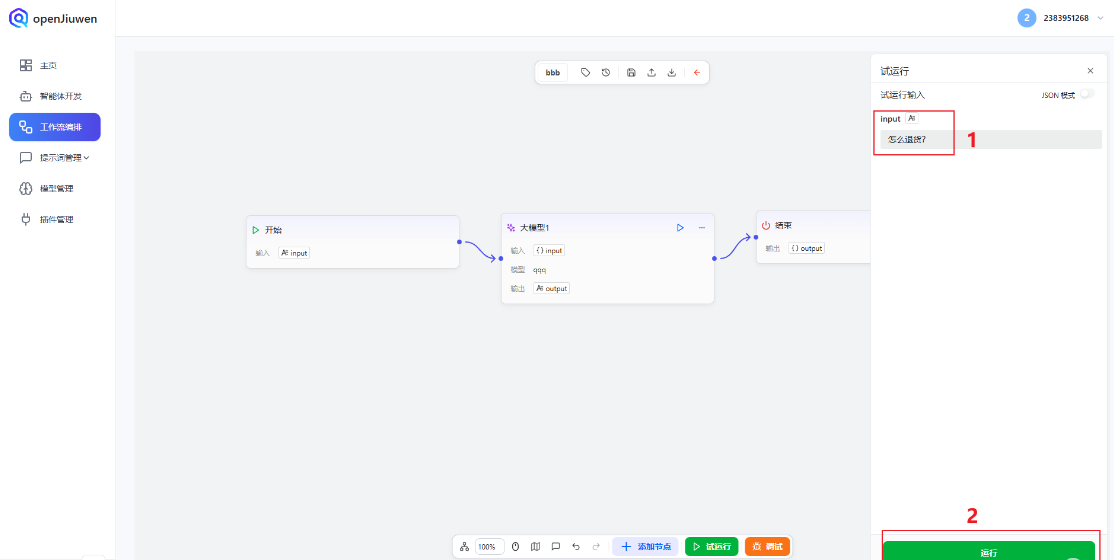The image size is (1114, 560).
Task: Select the 大模型1 node title
Action: (534, 227)
